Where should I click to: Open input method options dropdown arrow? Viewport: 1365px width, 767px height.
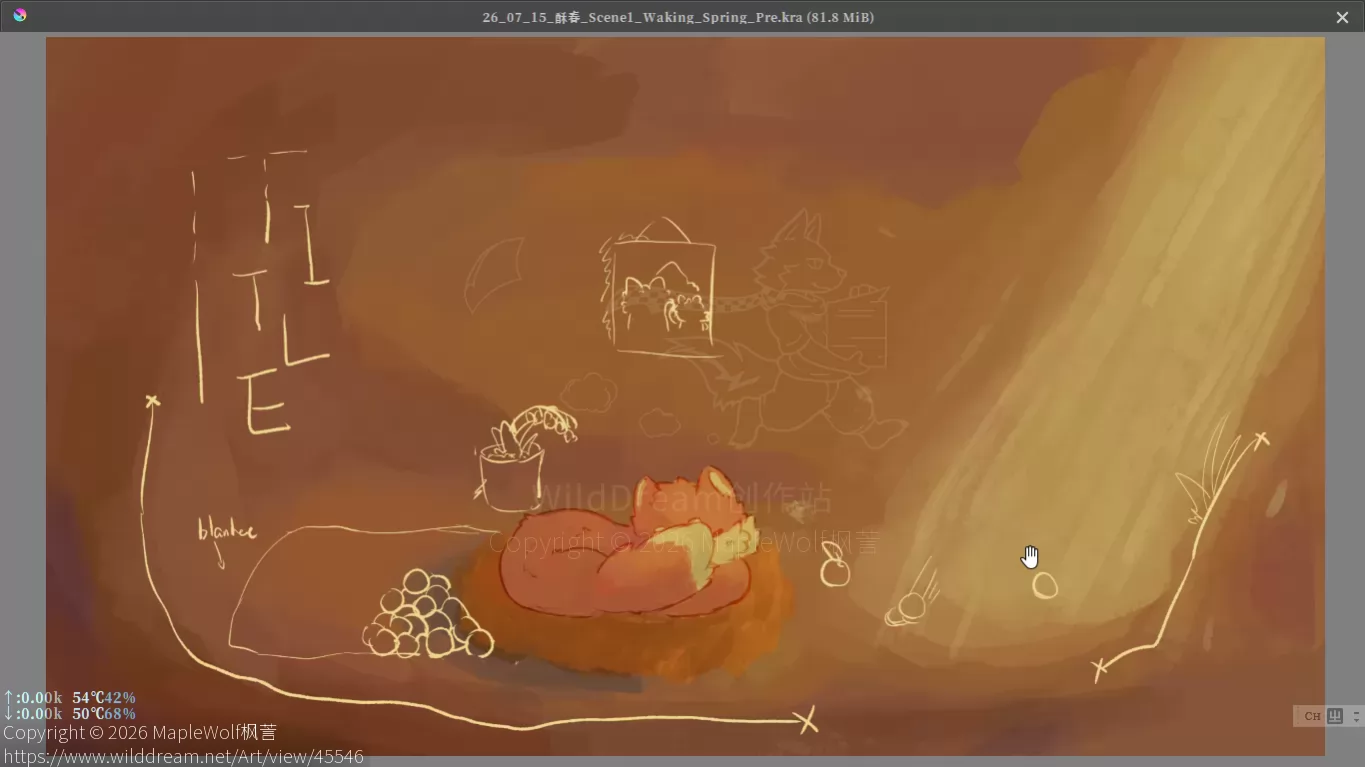click(x=1356, y=716)
